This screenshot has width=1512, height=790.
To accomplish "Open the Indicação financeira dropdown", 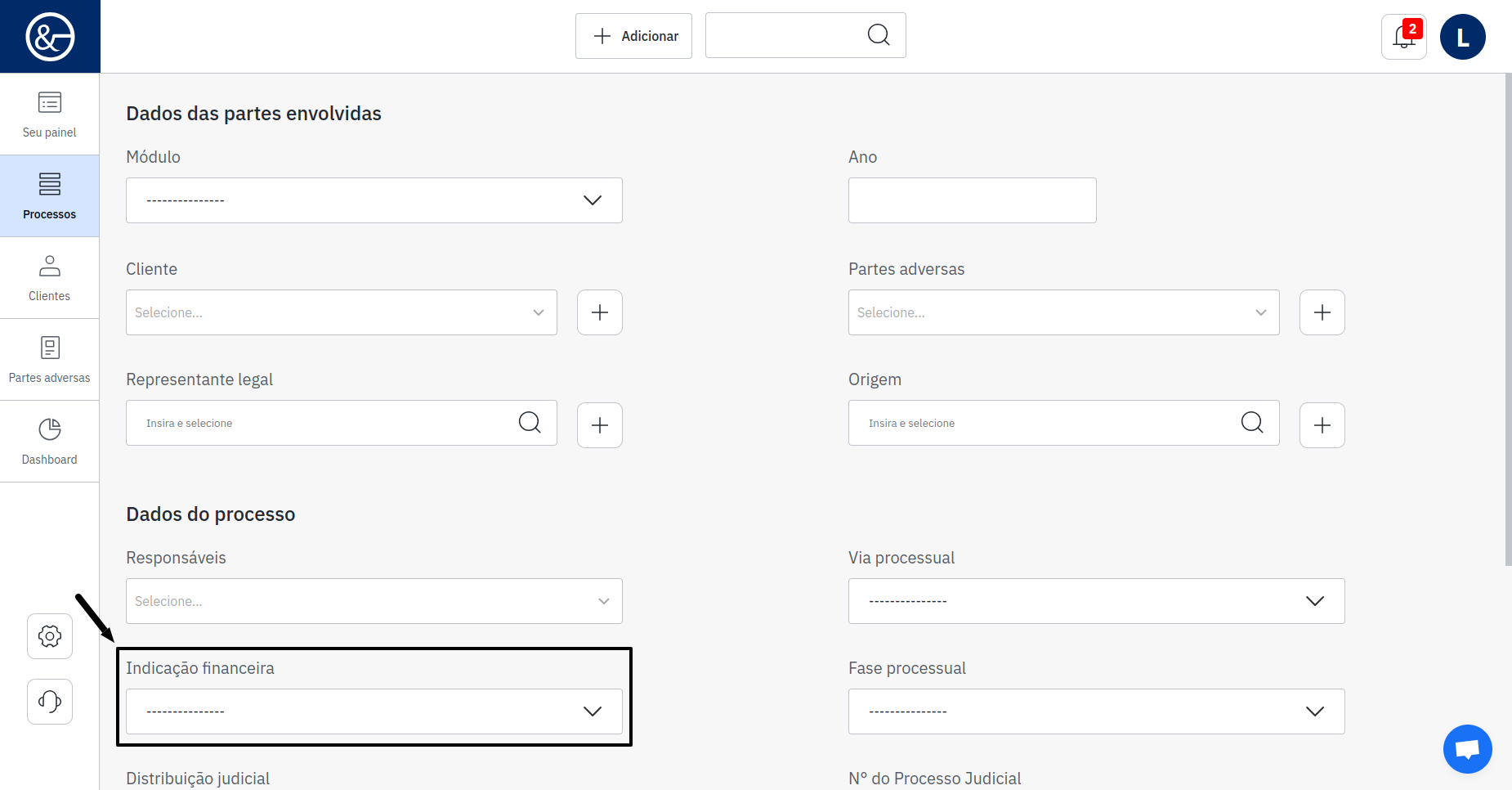I will click(x=374, y=711).
